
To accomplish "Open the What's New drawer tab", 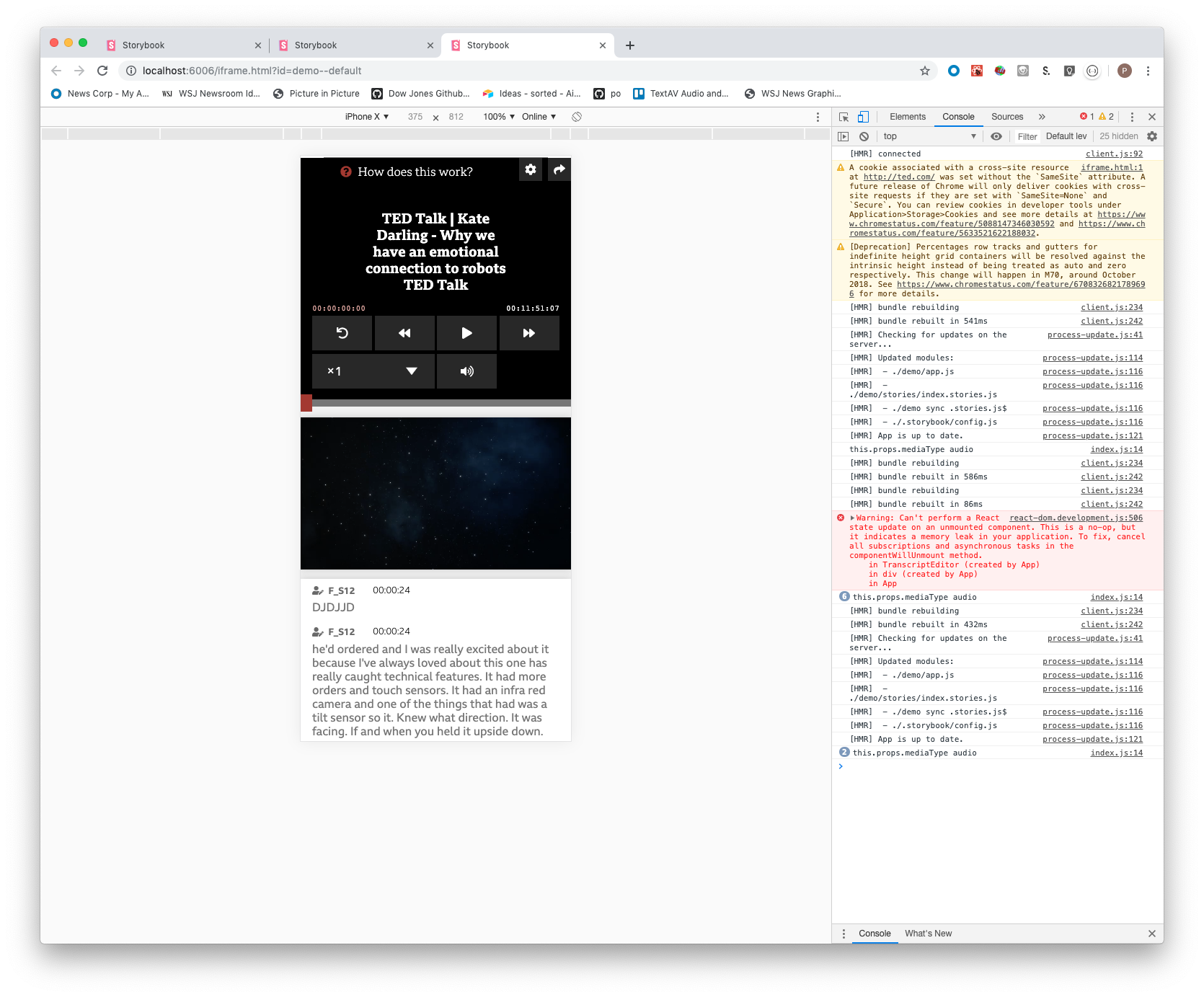I will coord(928,934).
